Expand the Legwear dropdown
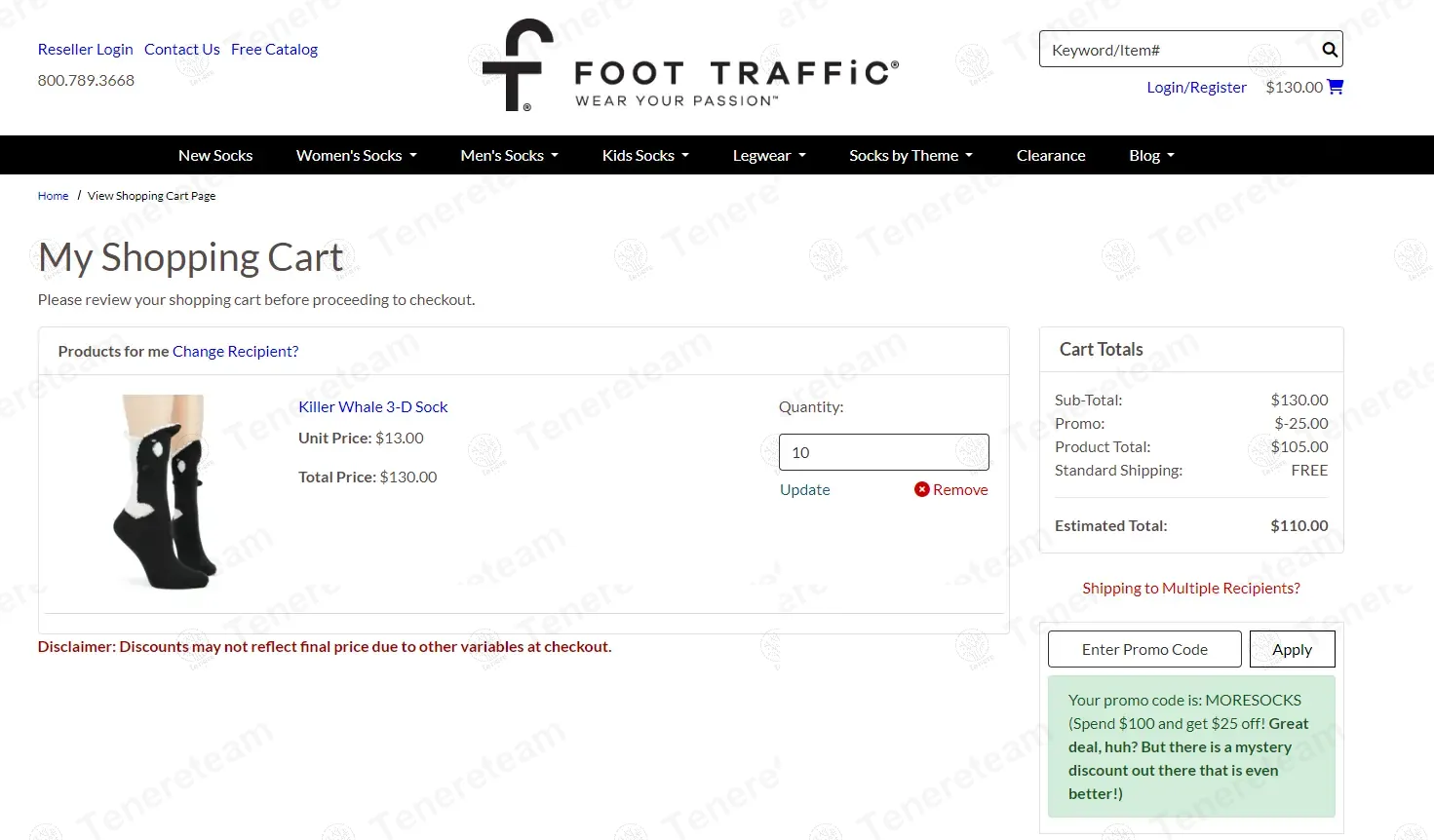Screen dimensions: 1434x840 pos(769,155)
